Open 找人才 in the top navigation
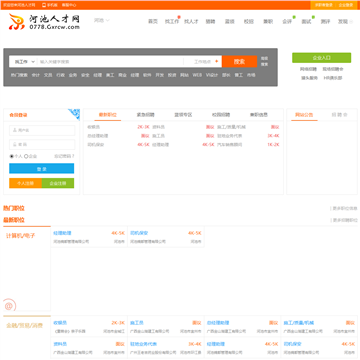 (191, 21)
